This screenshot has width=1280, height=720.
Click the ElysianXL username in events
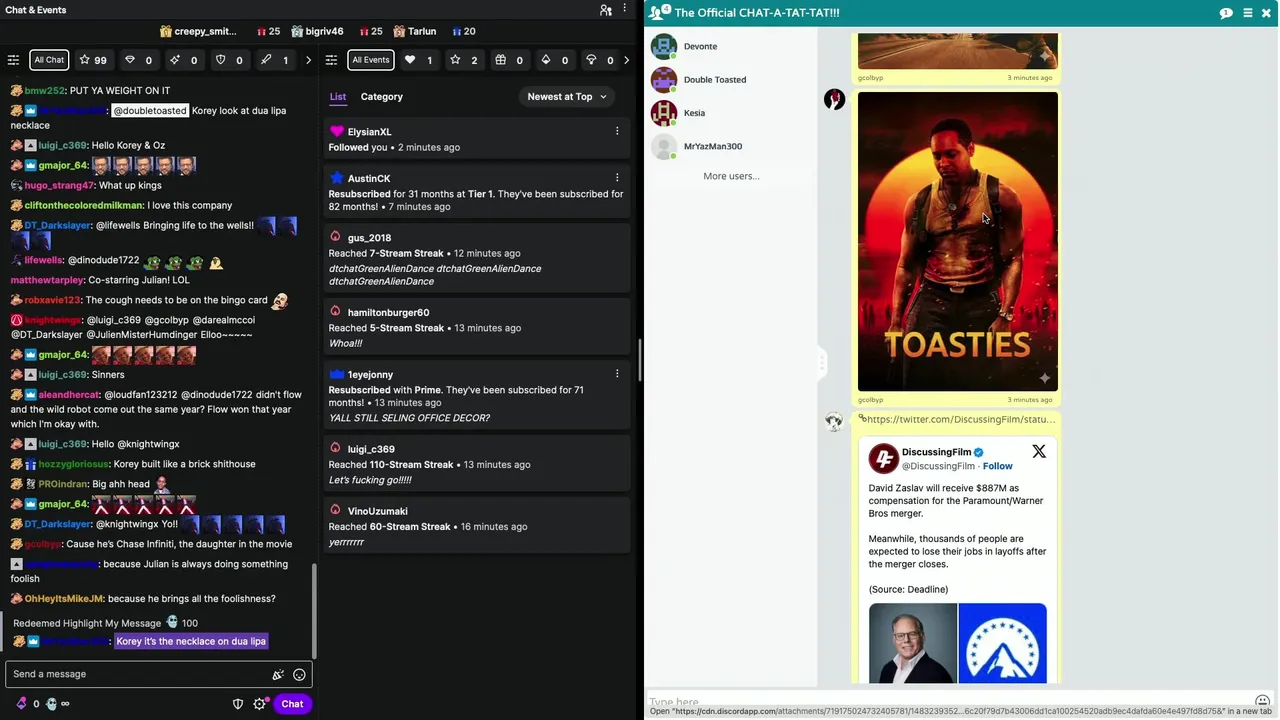[x=369, y=132]
